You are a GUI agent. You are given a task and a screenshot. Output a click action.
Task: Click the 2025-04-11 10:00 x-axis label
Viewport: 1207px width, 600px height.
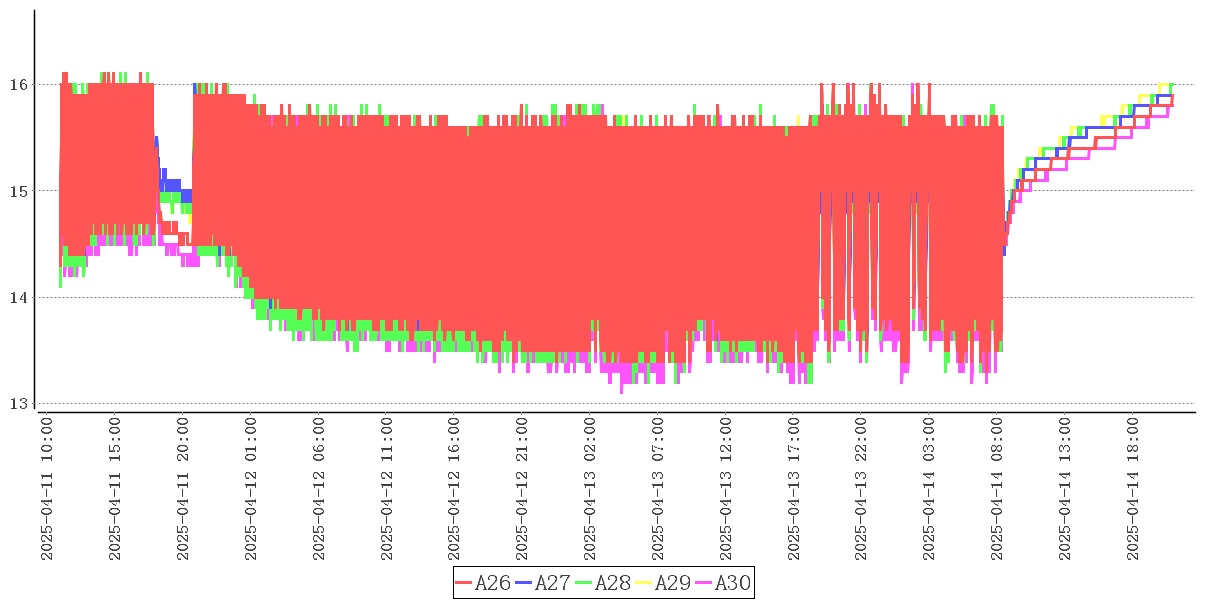point(47,489)
